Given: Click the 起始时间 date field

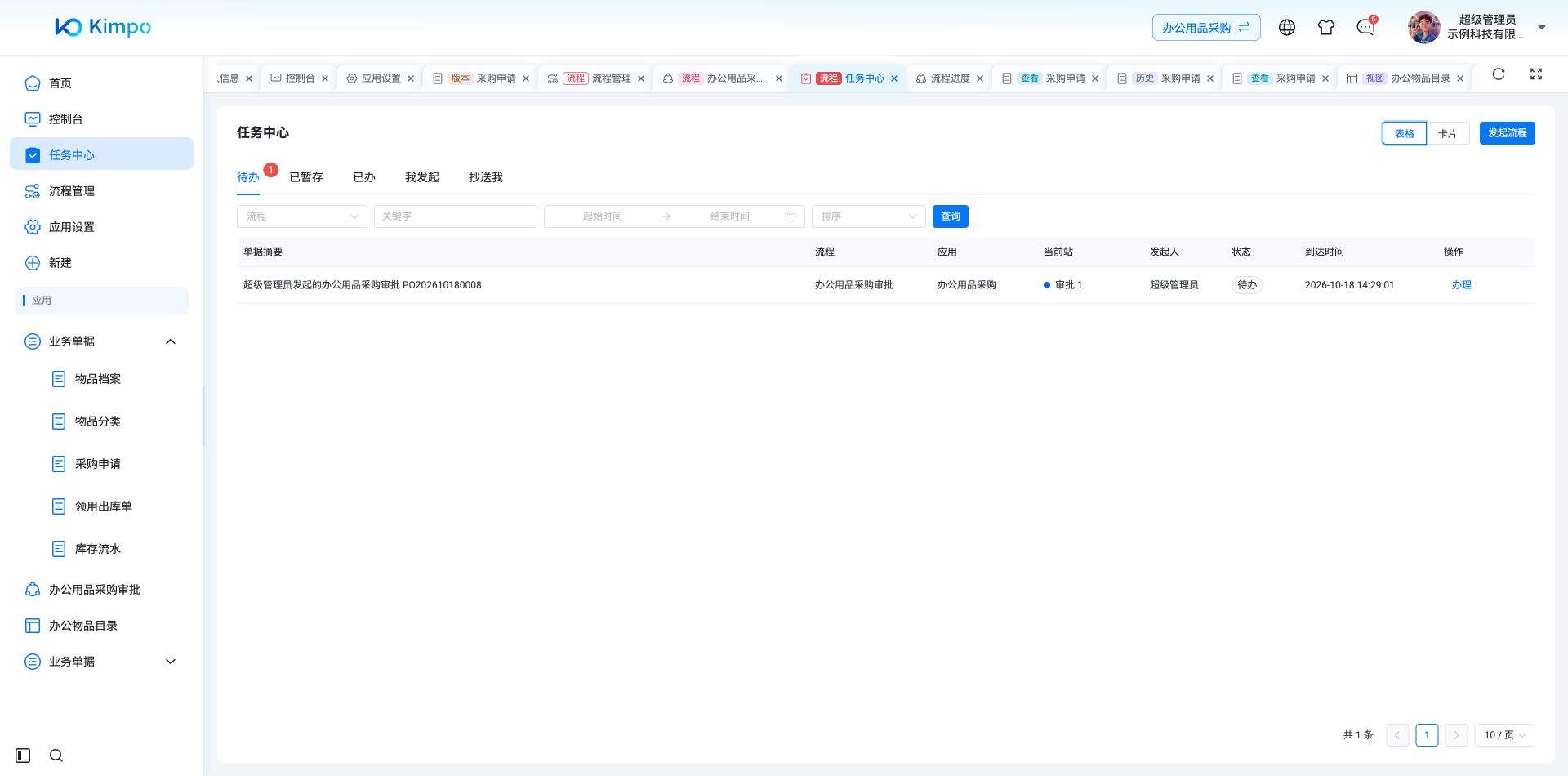Looking at the screenshot, I should click(603, 216).
